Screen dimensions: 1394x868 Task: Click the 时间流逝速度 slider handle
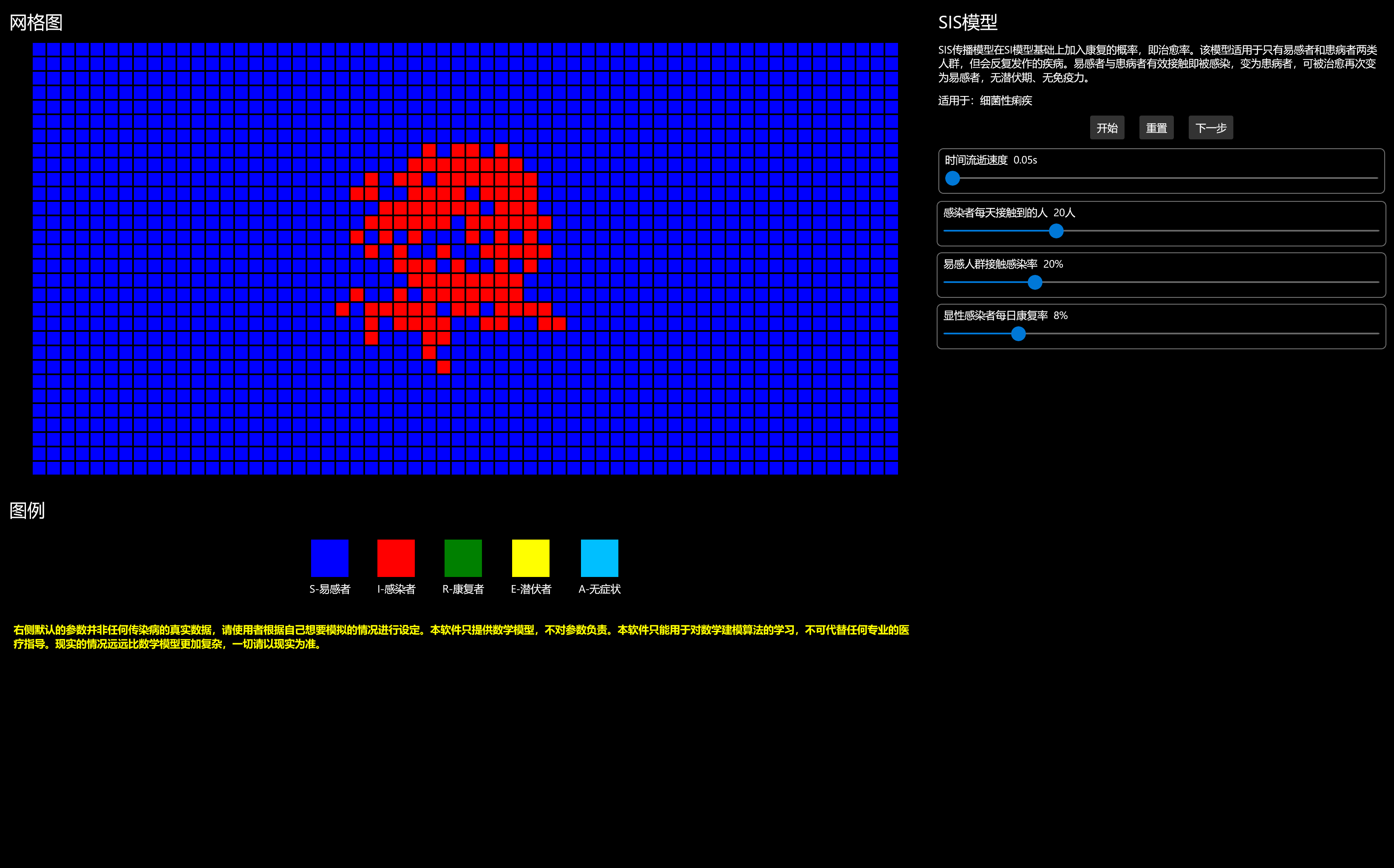pos(952,178)
